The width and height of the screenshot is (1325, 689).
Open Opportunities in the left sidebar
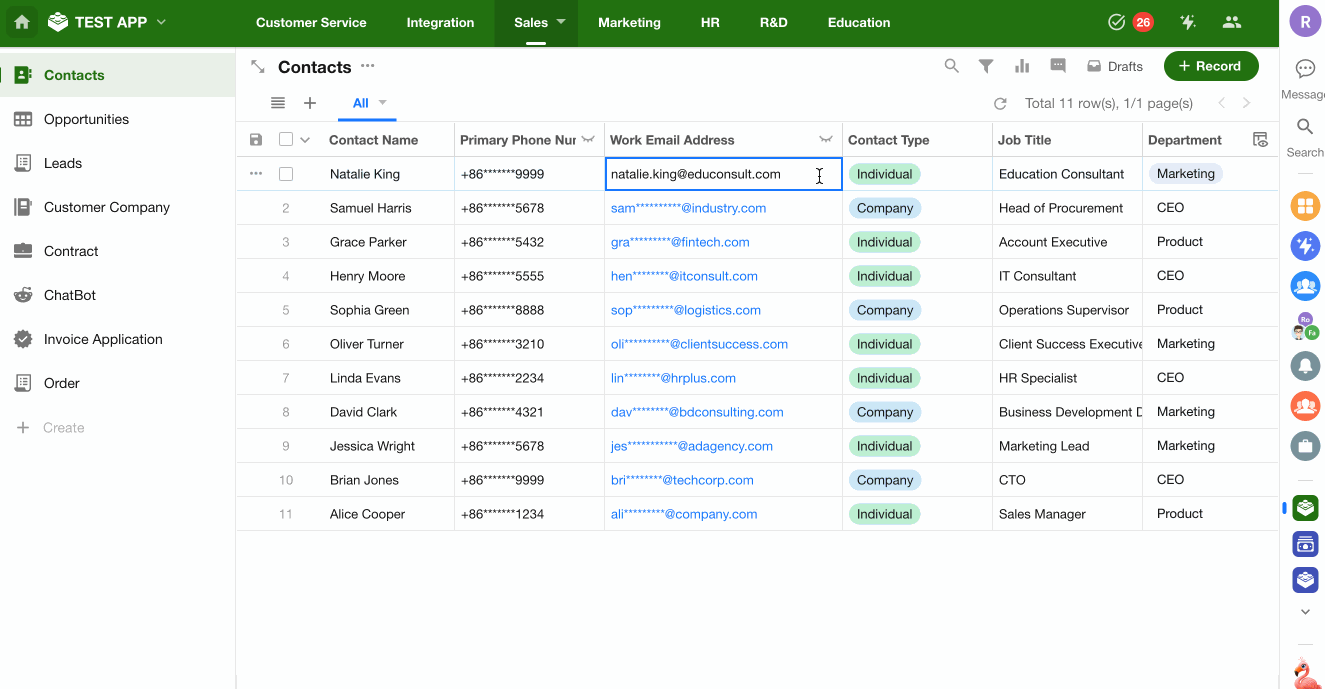[x=86, y=119]
